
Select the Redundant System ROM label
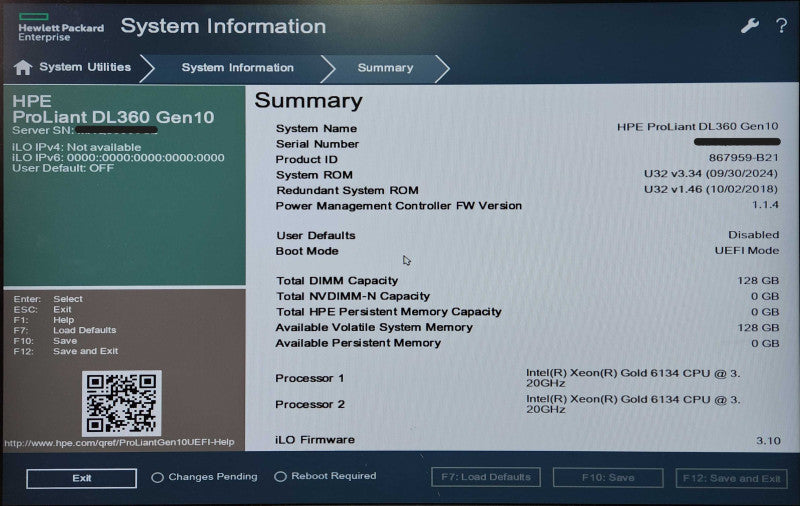point(347,190)
